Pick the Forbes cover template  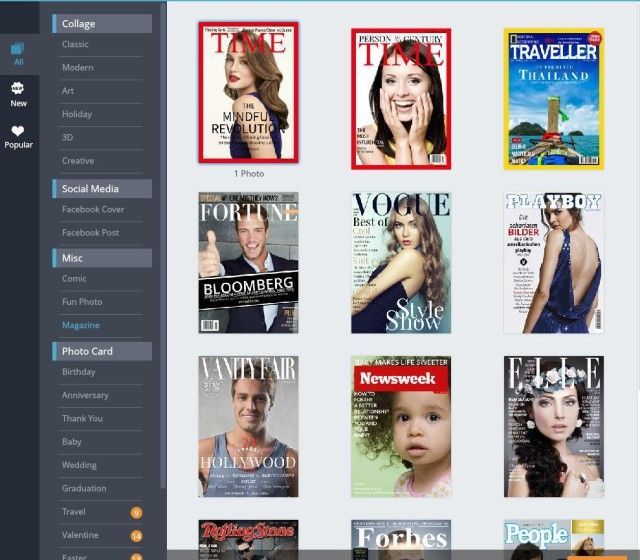401,540
